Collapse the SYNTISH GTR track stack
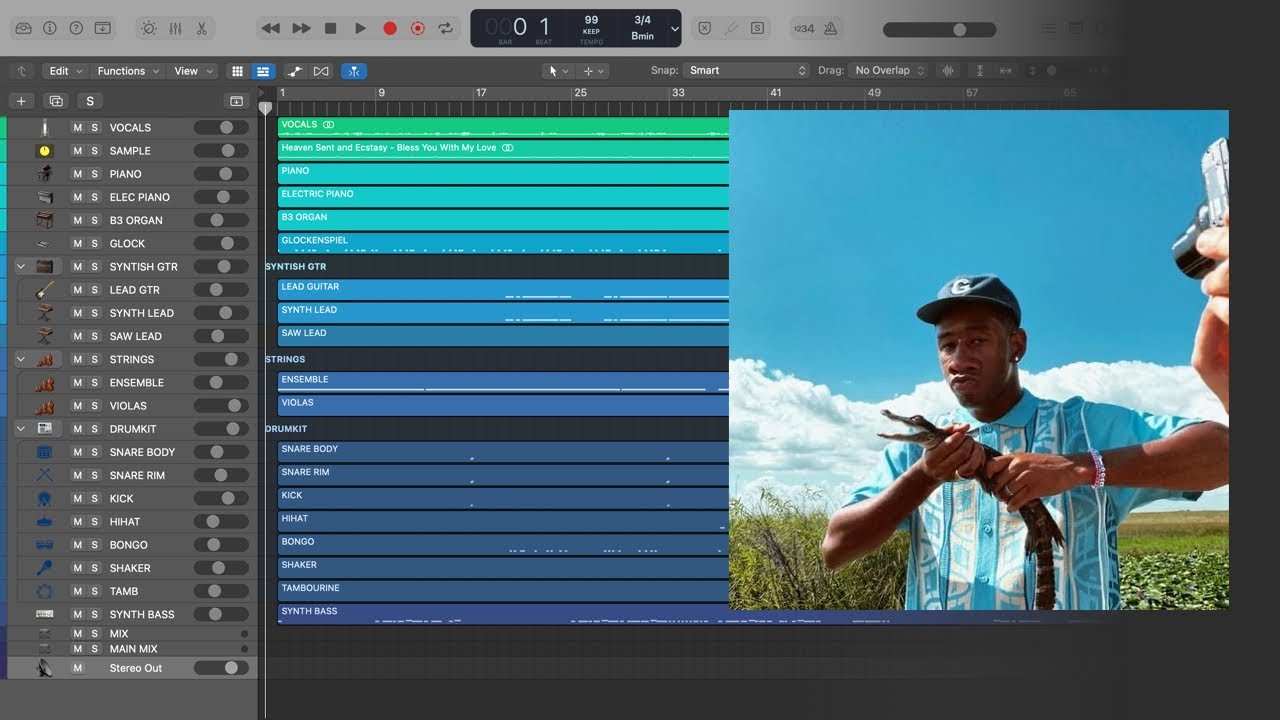Screen dimensions: 1280x720 pos(21,267)
